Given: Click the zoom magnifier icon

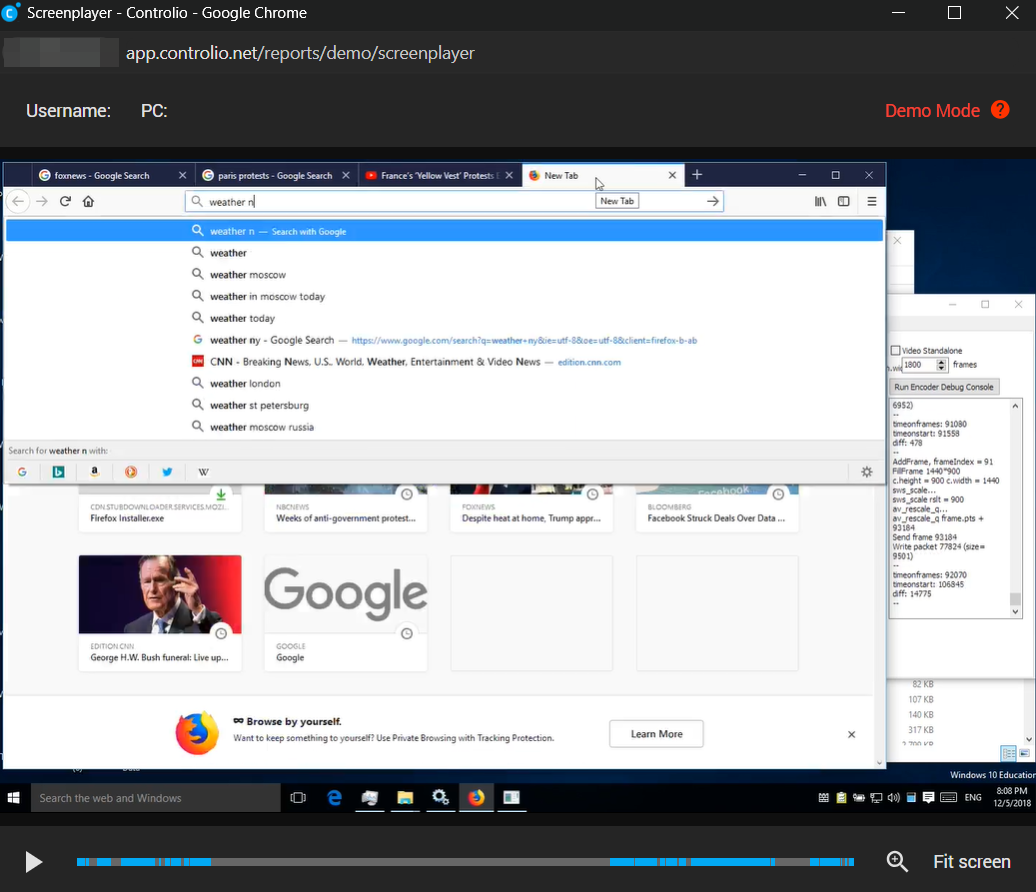Looking at the screenshot, I should pos(897,861).
